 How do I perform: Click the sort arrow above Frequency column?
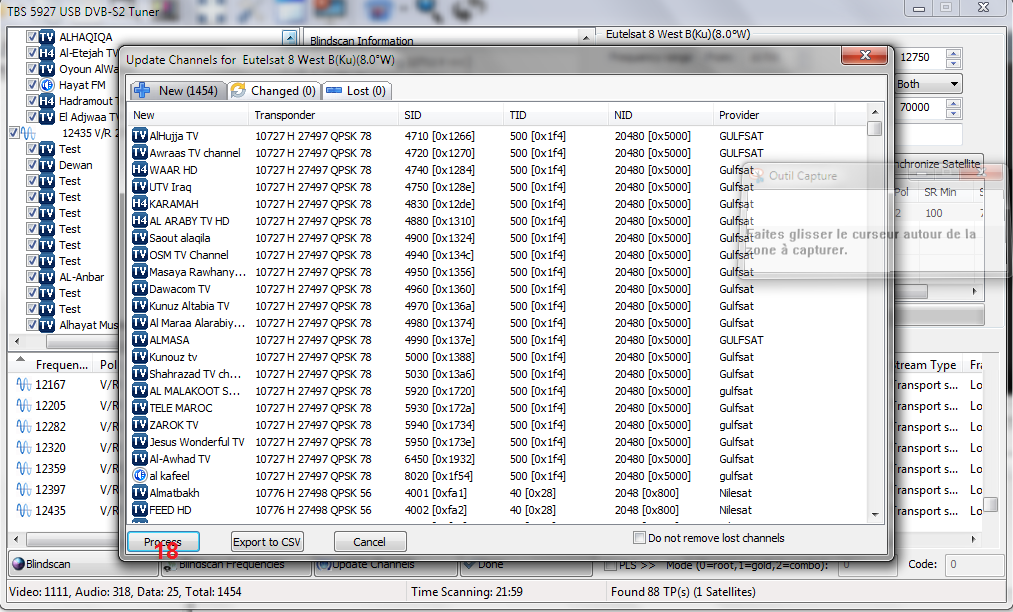click(x=21, y=357)
